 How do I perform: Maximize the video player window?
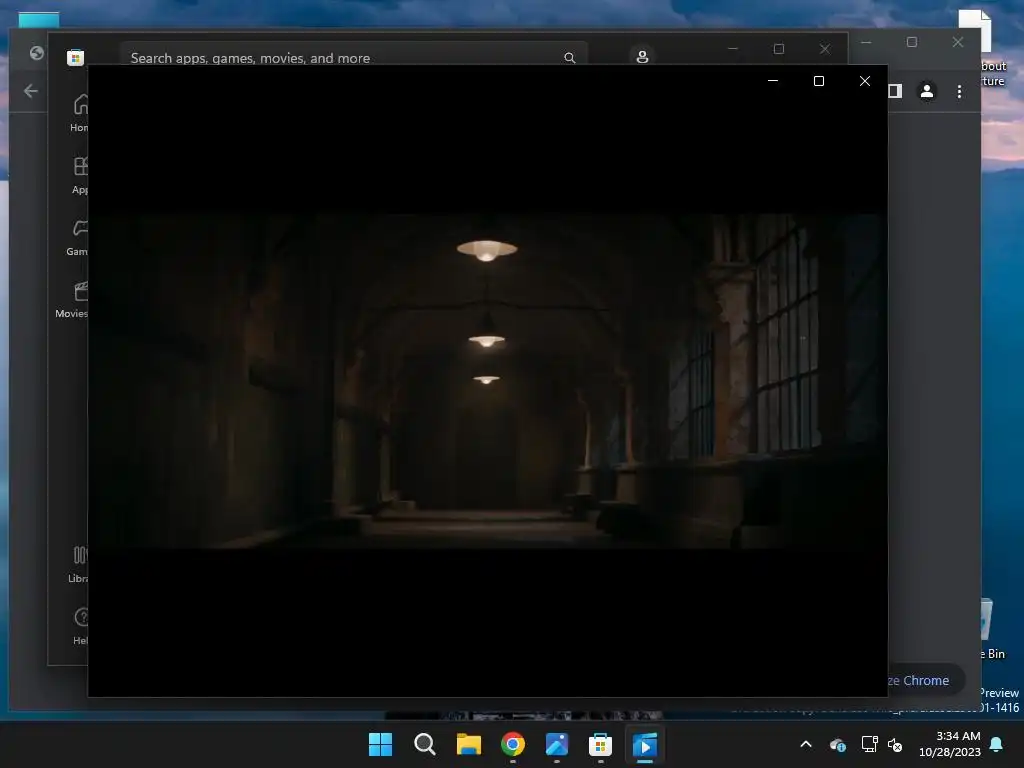point(818,81)
